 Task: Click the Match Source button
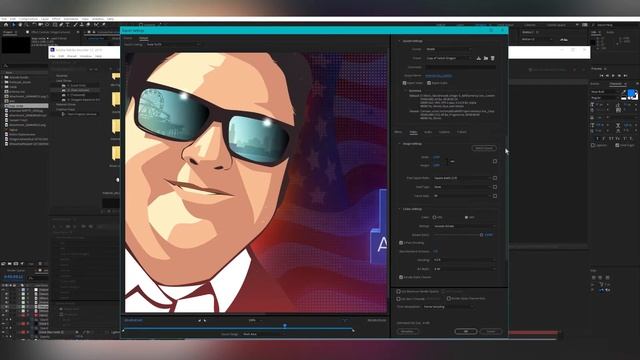(484, 148)
